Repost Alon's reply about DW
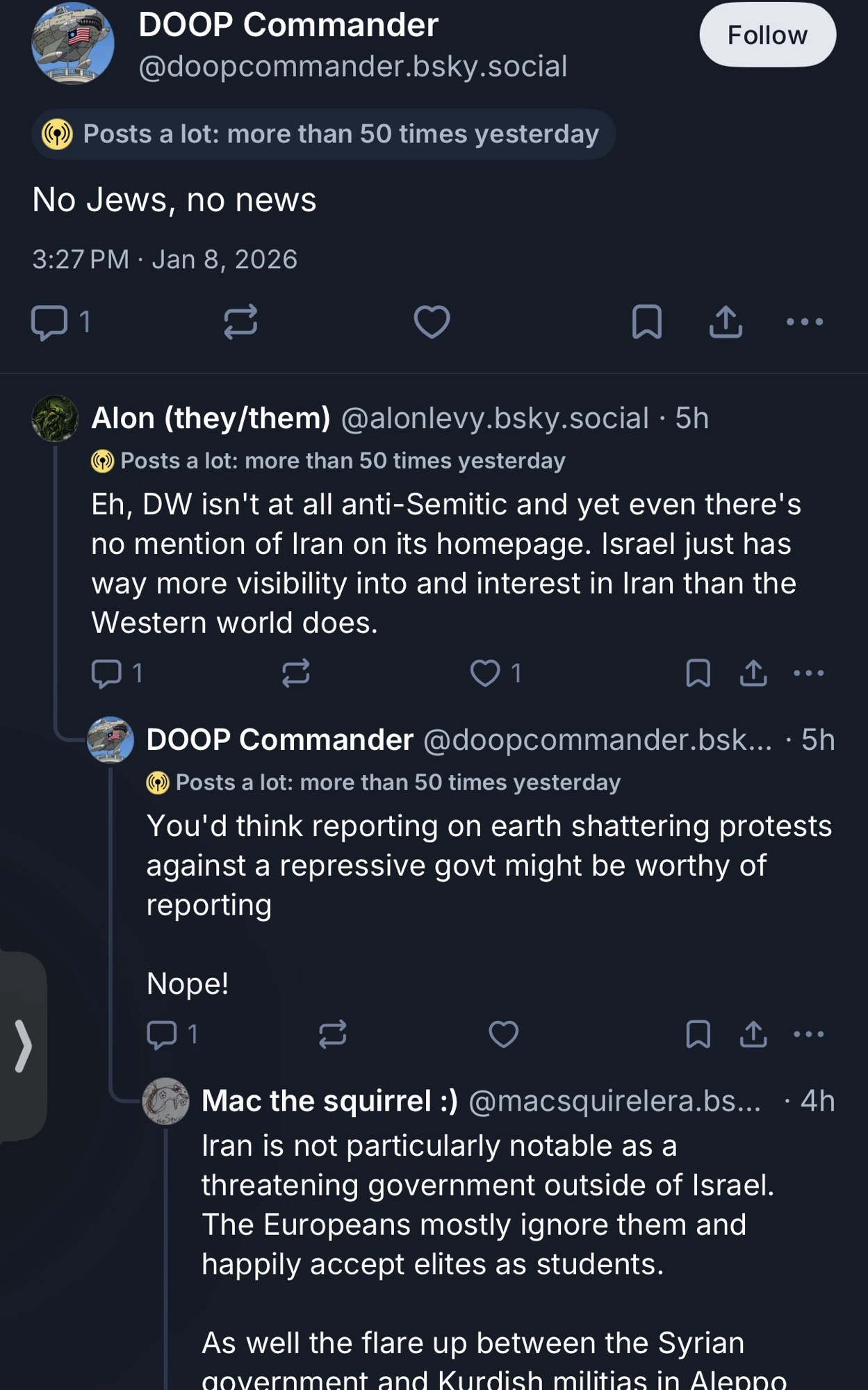 coord(296,673)
